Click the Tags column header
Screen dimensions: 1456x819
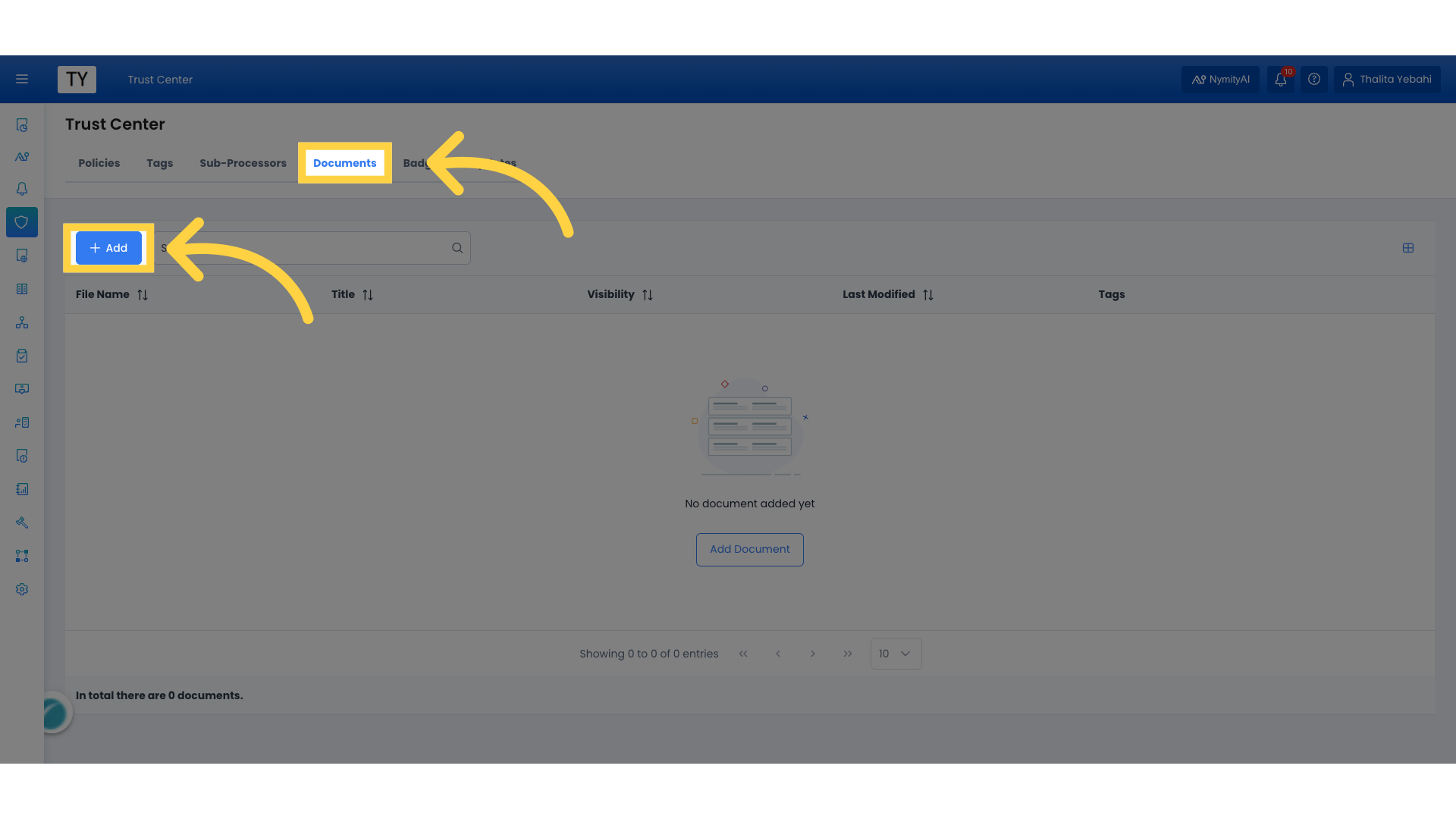(1112, 294)
